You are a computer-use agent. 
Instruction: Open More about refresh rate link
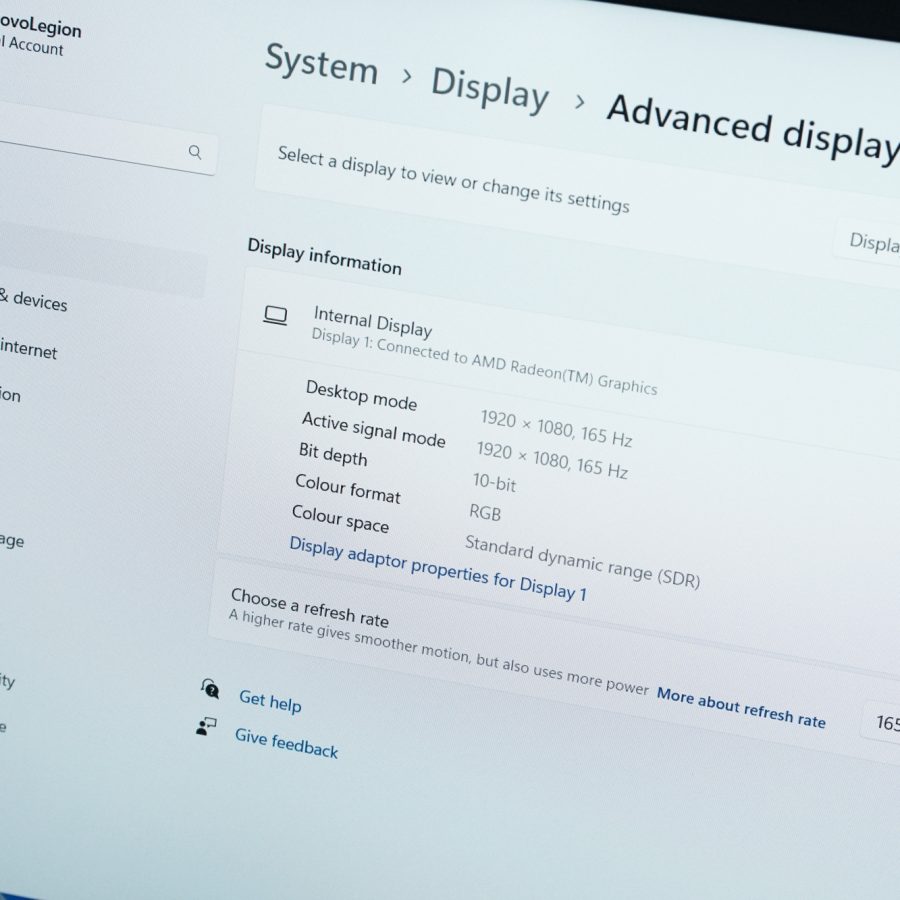coord(741,707)
